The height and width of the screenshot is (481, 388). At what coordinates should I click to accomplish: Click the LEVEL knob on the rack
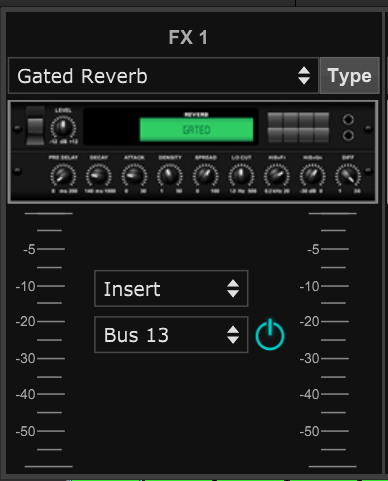click(x=63, y=128)
